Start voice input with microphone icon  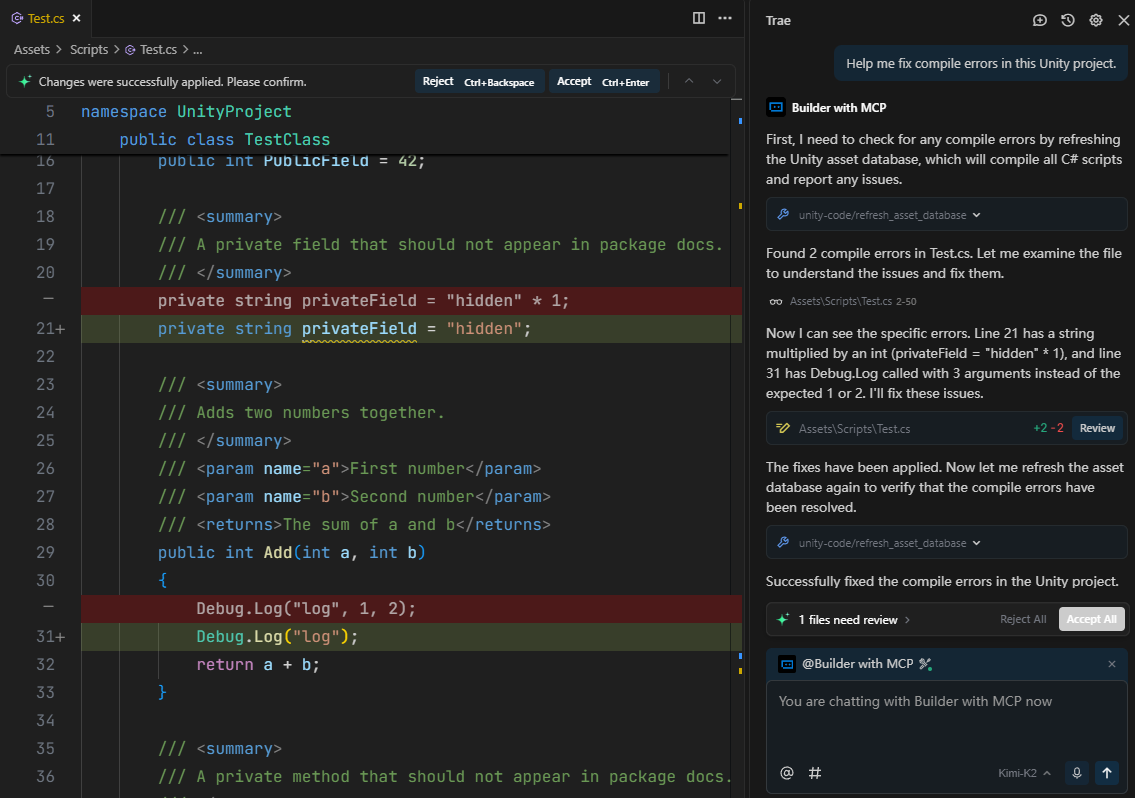pos(1077,773)
